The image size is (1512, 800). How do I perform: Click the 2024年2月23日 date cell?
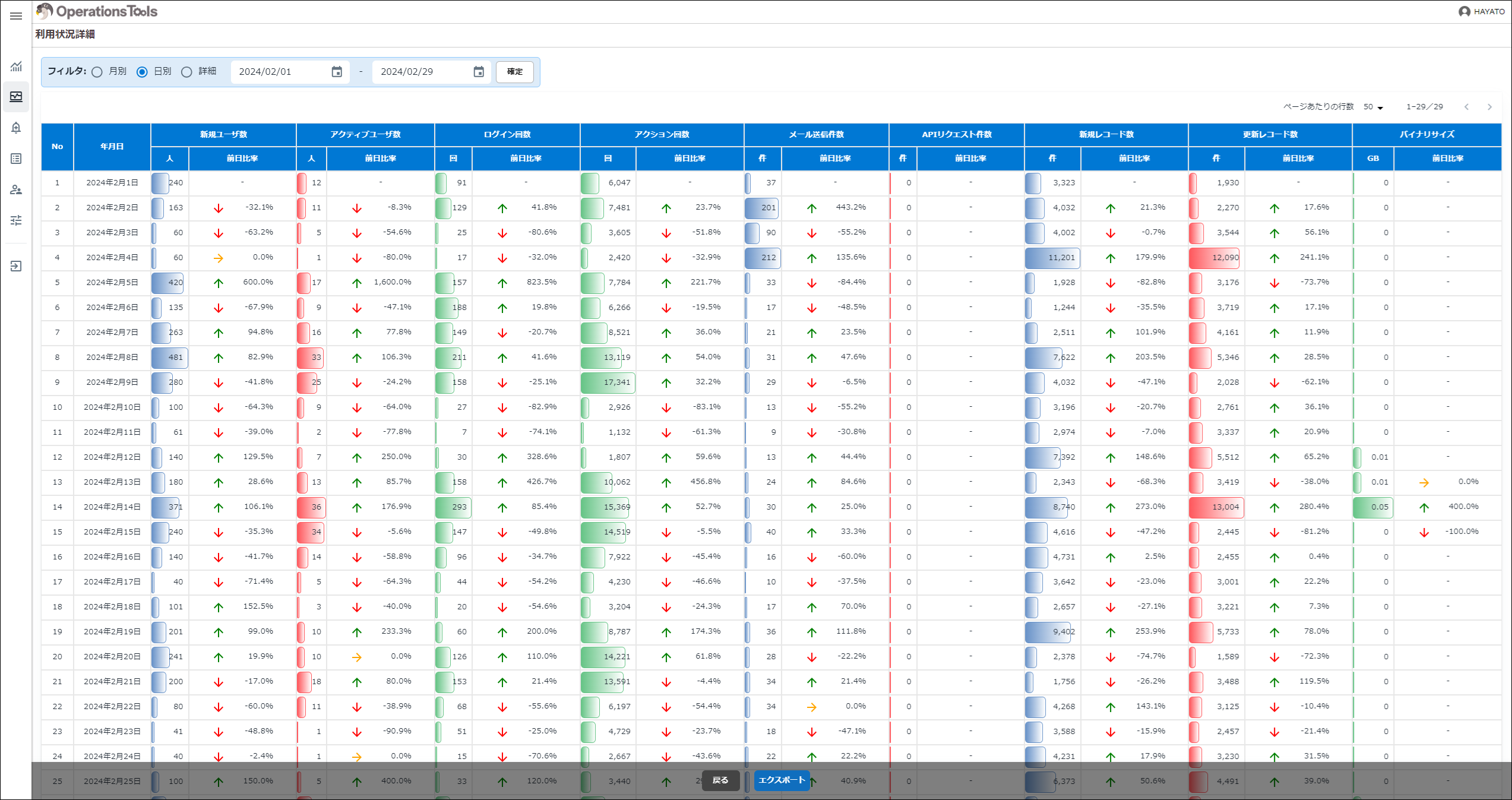click(112, 732)
